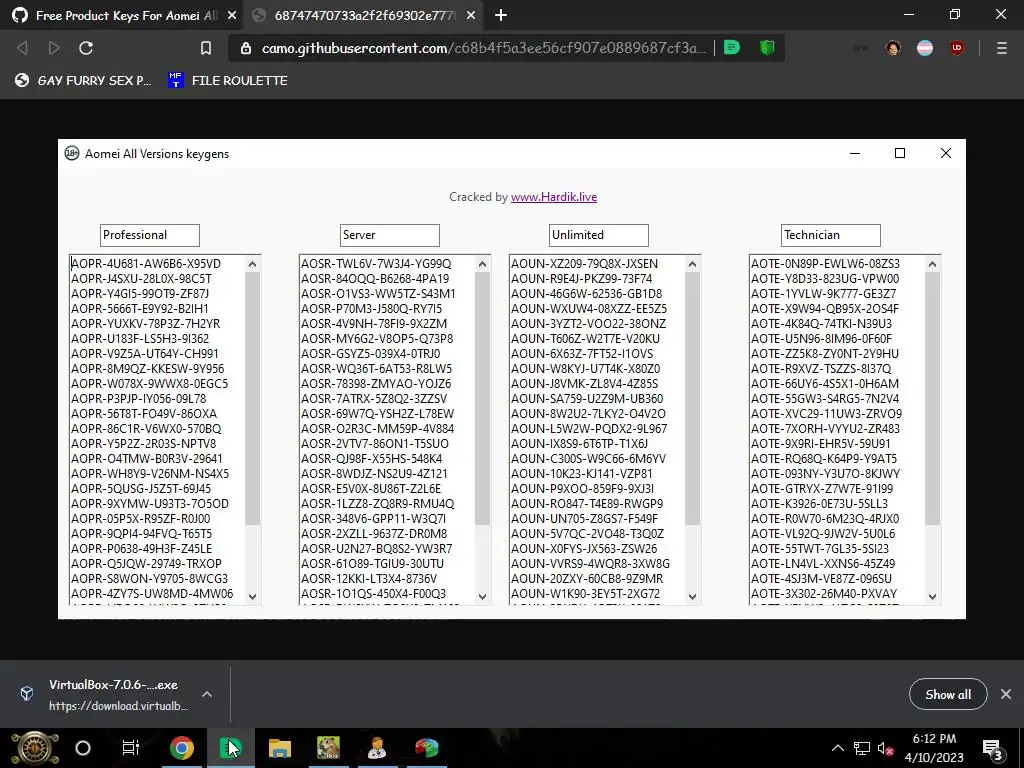The image size is (1024, 768).
Task: Click Technician list scroll-down arrow
Action: [933, 596]
